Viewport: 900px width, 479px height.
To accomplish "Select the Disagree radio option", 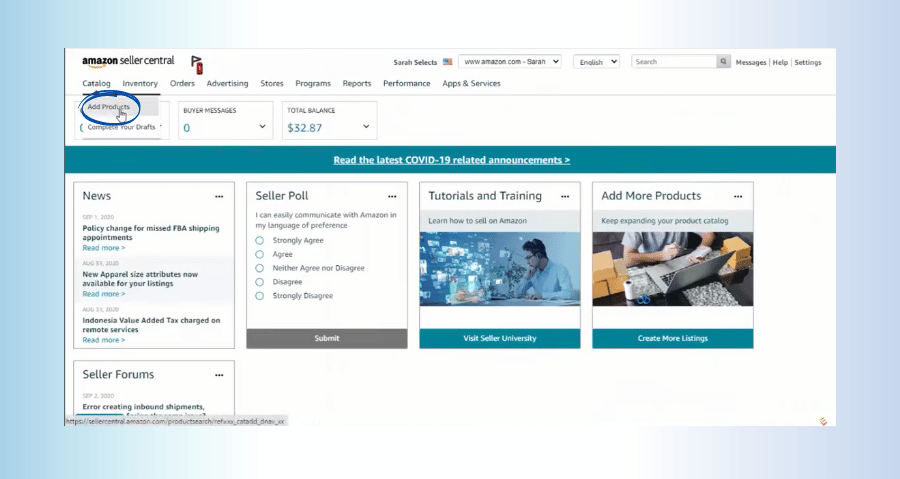I will [x=259, y=282].
